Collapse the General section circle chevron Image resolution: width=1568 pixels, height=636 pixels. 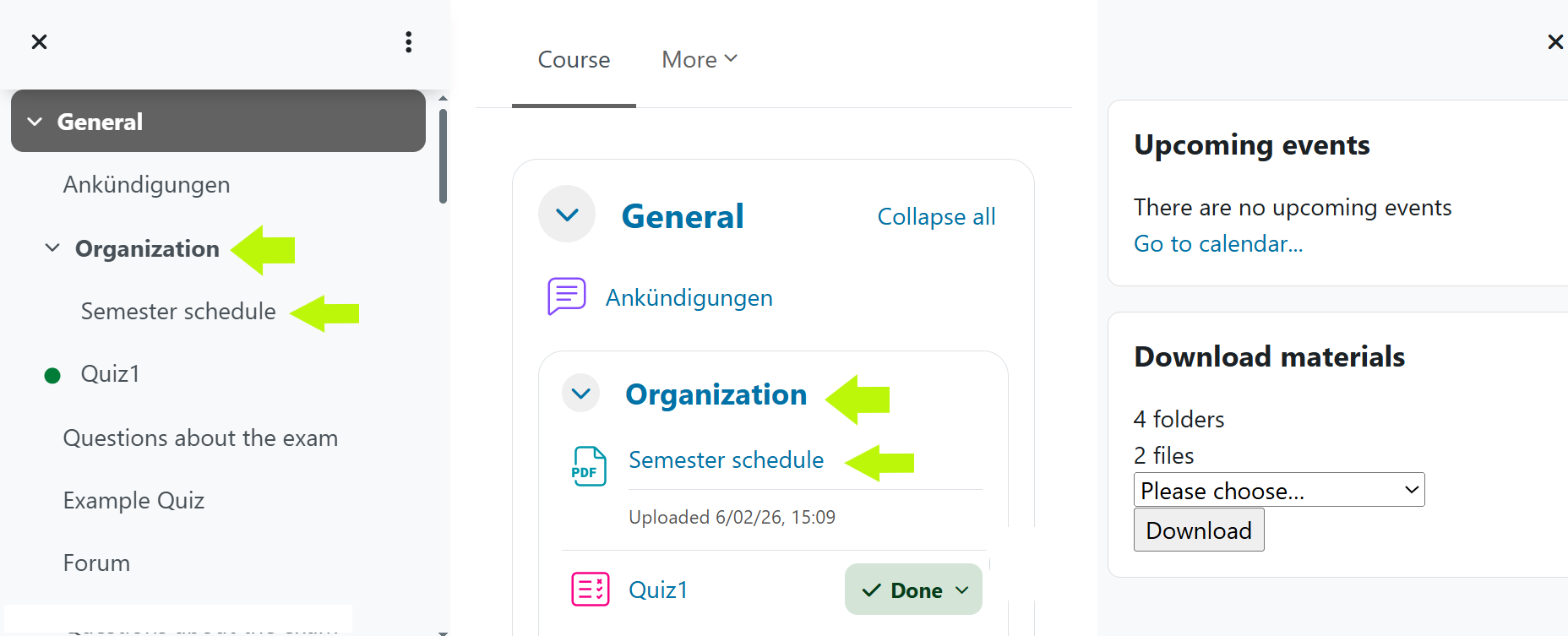[x=566, y=215]
